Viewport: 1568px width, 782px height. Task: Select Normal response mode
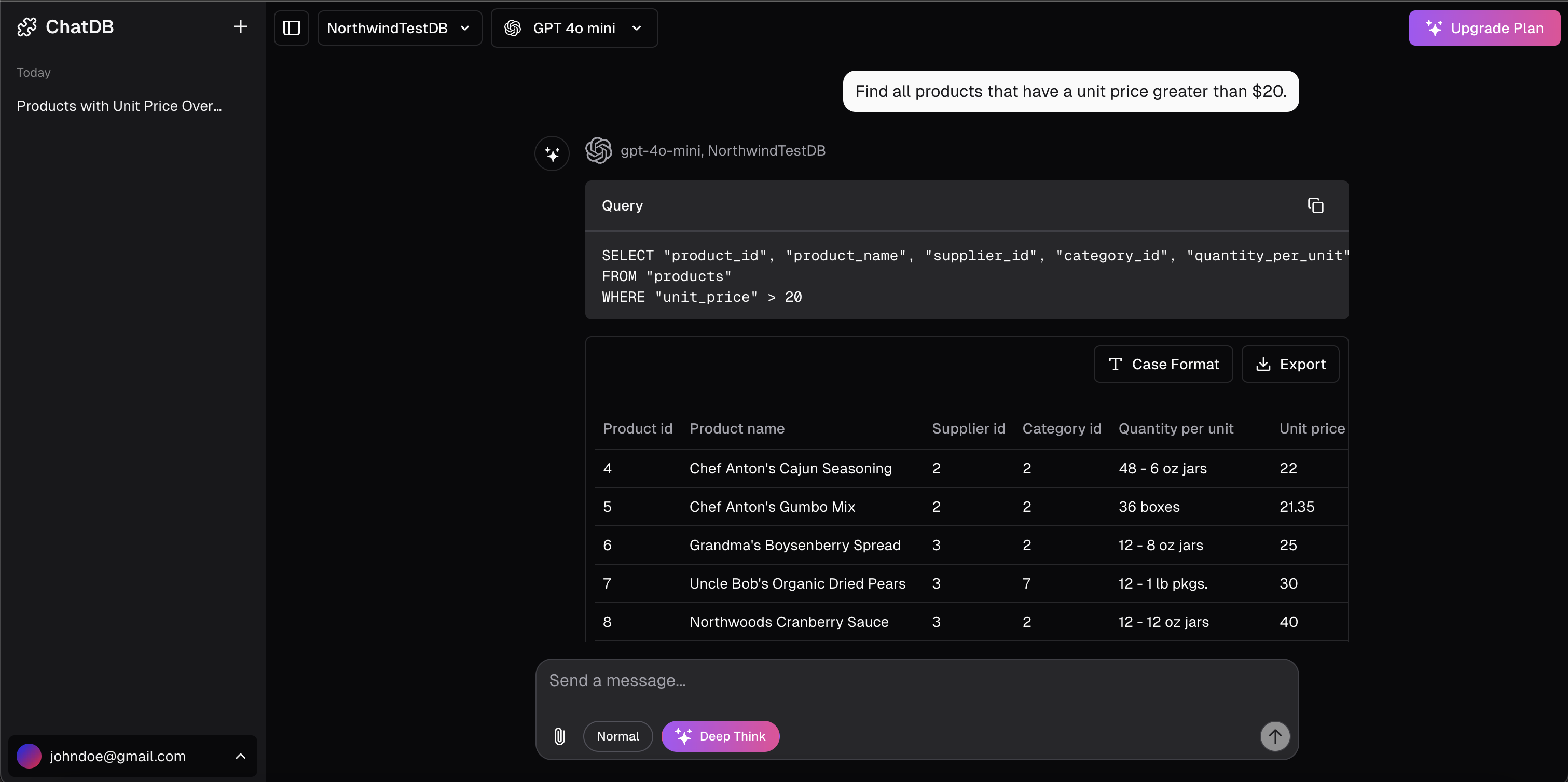[617, 736]
